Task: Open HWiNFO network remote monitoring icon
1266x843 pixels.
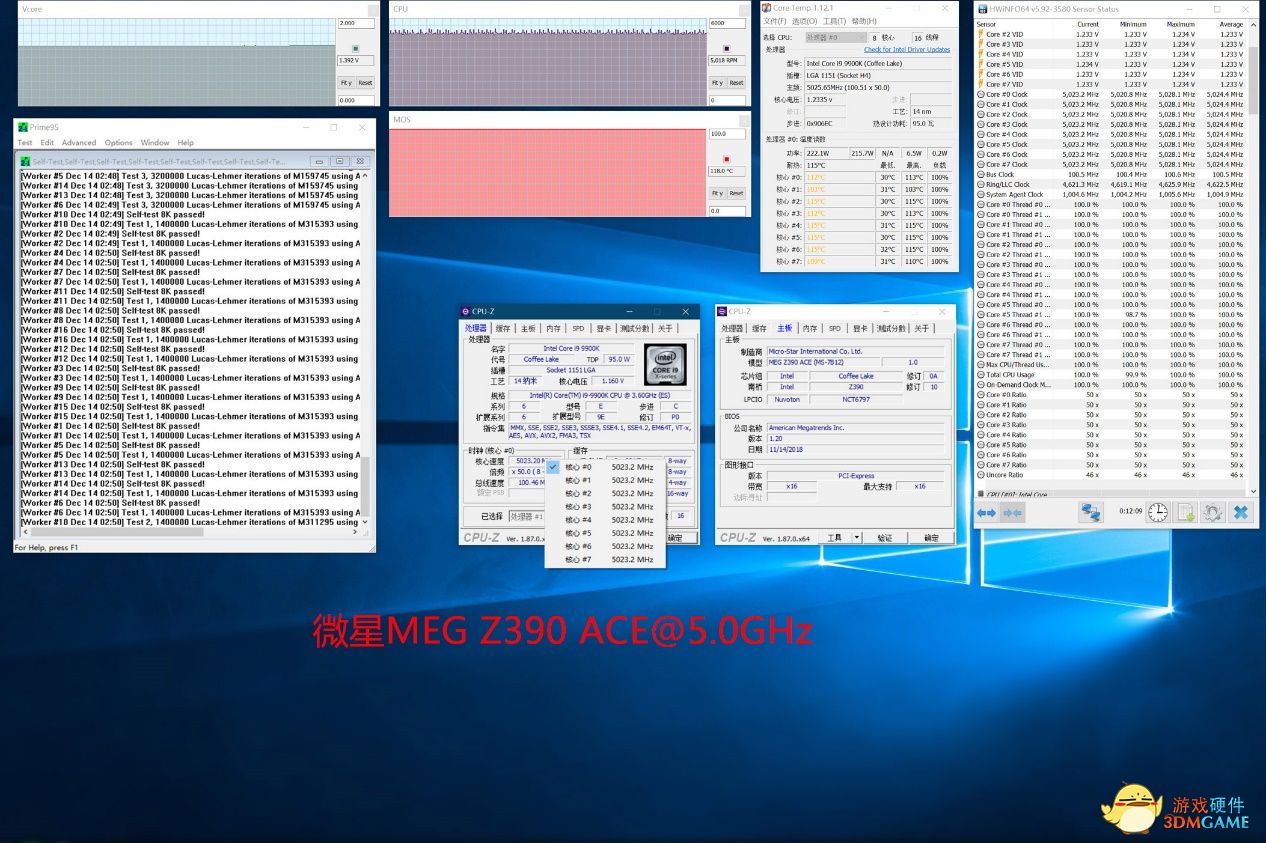Action: click(1090, 512)
